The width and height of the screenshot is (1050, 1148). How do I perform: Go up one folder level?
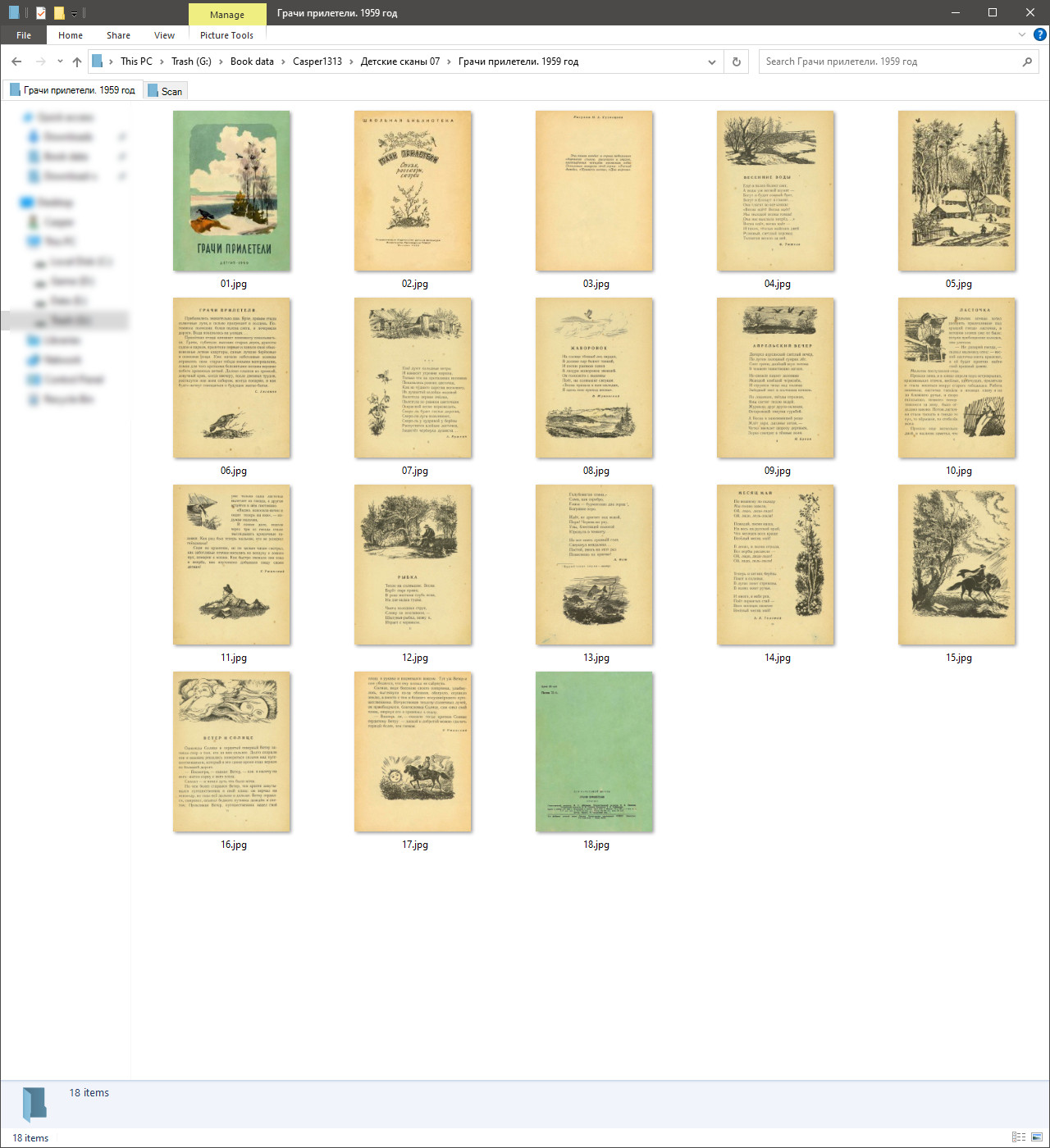77,61
